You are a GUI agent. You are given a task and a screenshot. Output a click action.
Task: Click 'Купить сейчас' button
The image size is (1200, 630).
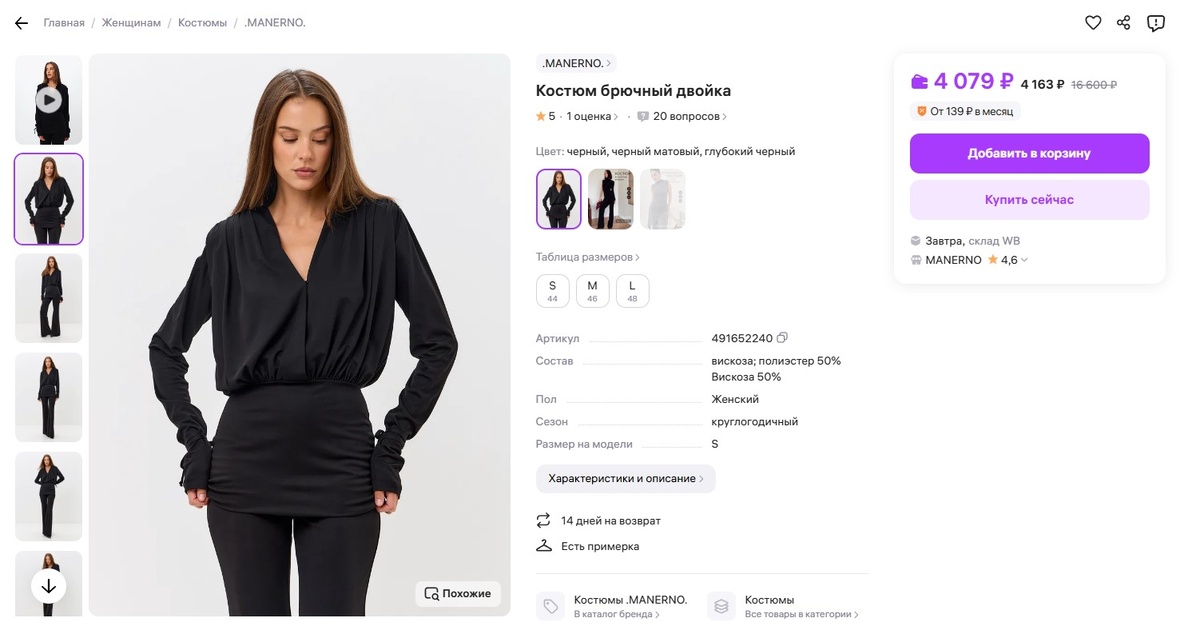pos(1029,200)
